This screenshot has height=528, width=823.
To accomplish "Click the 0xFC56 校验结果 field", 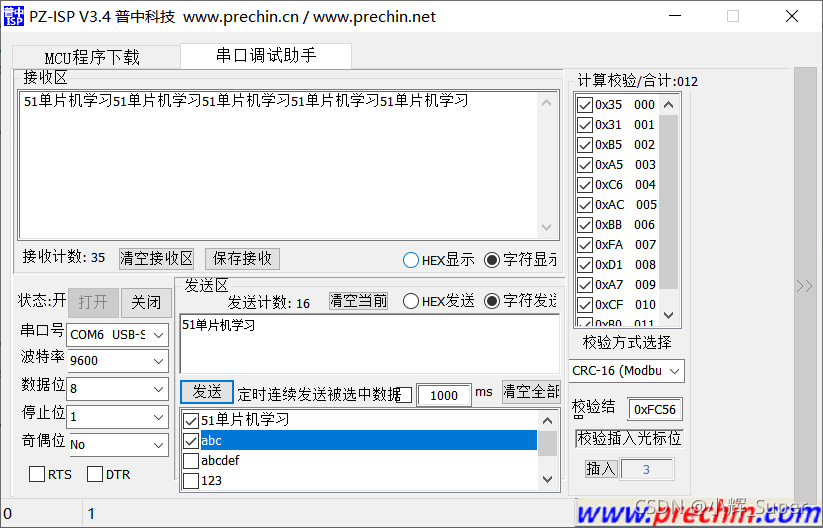I will coord(655,409).
